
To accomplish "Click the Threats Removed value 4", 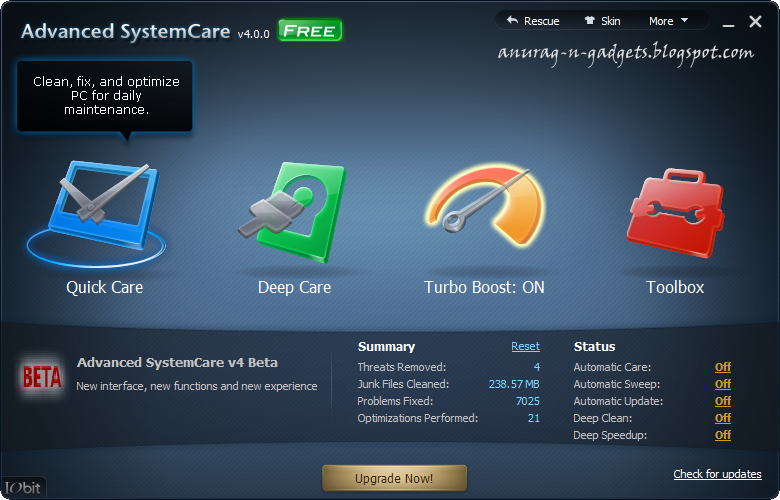I will click(x=537, y=367).
